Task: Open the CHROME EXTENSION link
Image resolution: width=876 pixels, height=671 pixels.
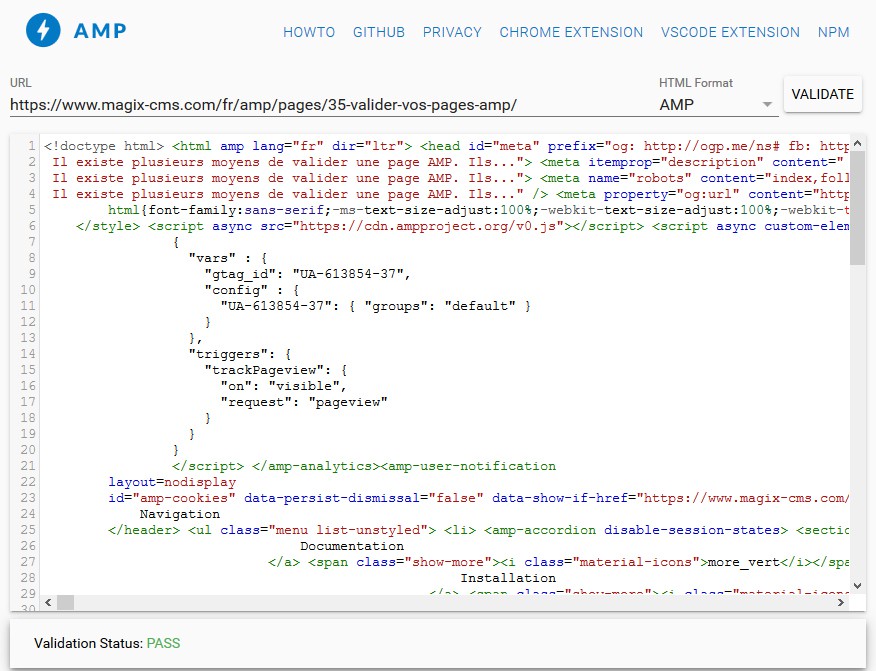Action: click(571, 32)
